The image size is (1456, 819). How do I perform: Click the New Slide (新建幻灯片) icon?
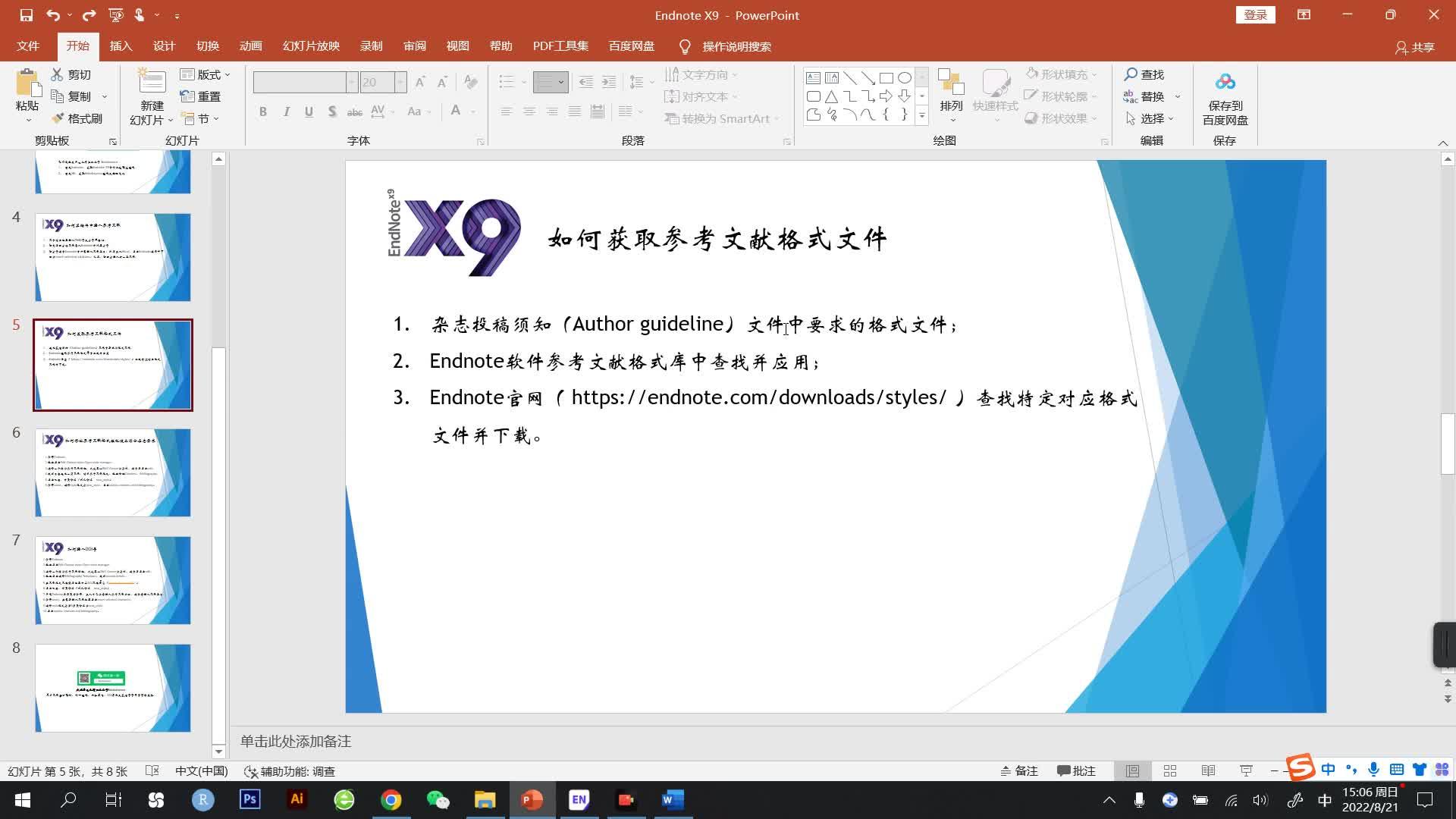(x=152, y=83)
